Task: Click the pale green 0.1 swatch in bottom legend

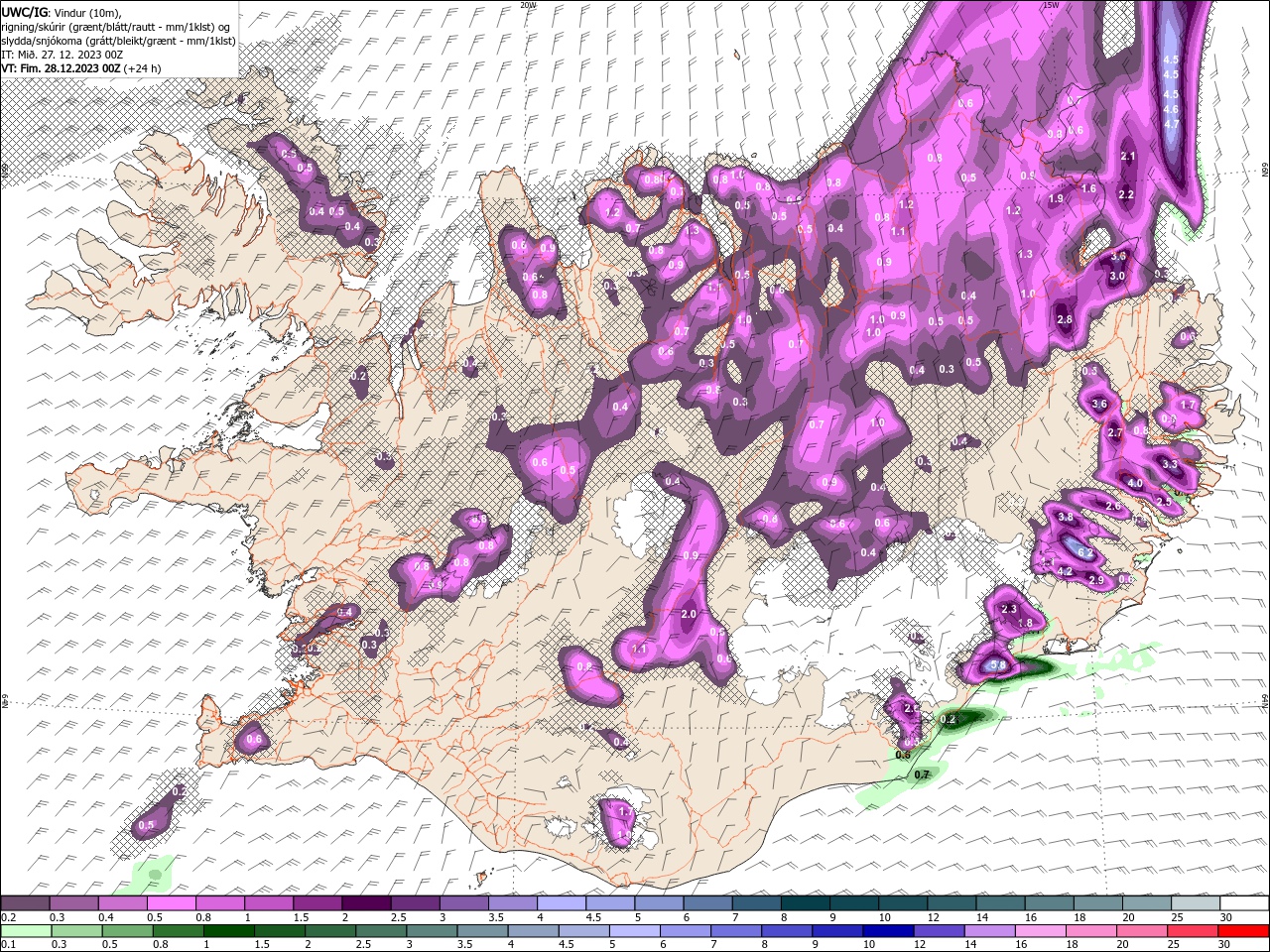Action: coord(25,930)
